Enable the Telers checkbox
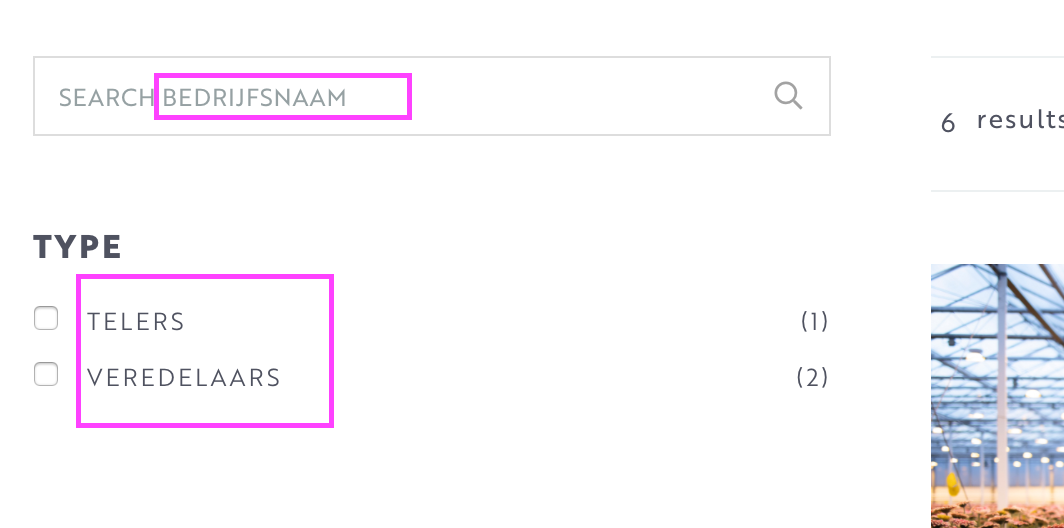The height and width of the screenshot is (528, 1064). (x=46, y=319)
